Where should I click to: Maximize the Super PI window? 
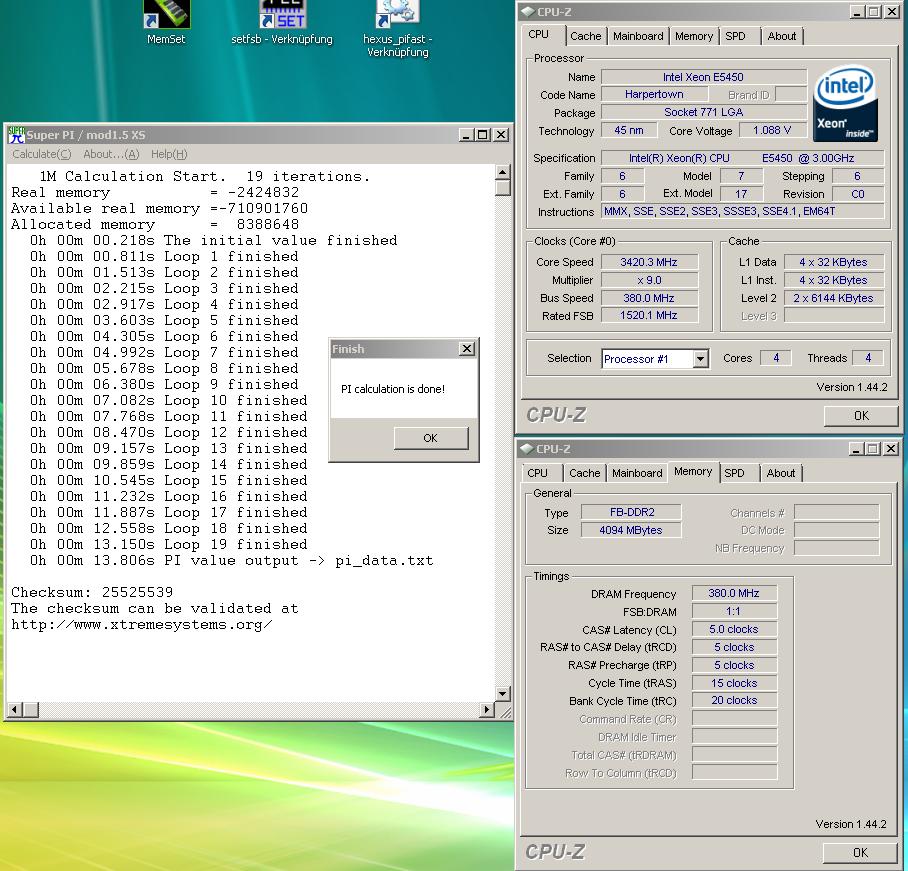click(482, 135)
